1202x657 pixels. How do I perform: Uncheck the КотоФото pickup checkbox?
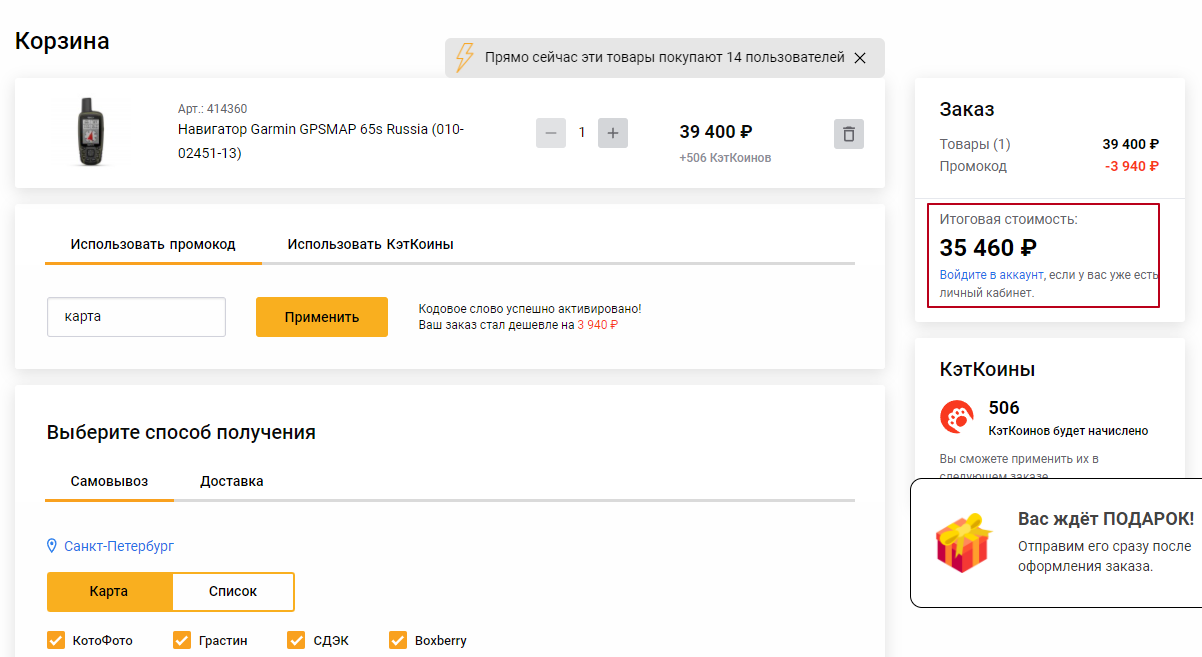coord(56,640)
